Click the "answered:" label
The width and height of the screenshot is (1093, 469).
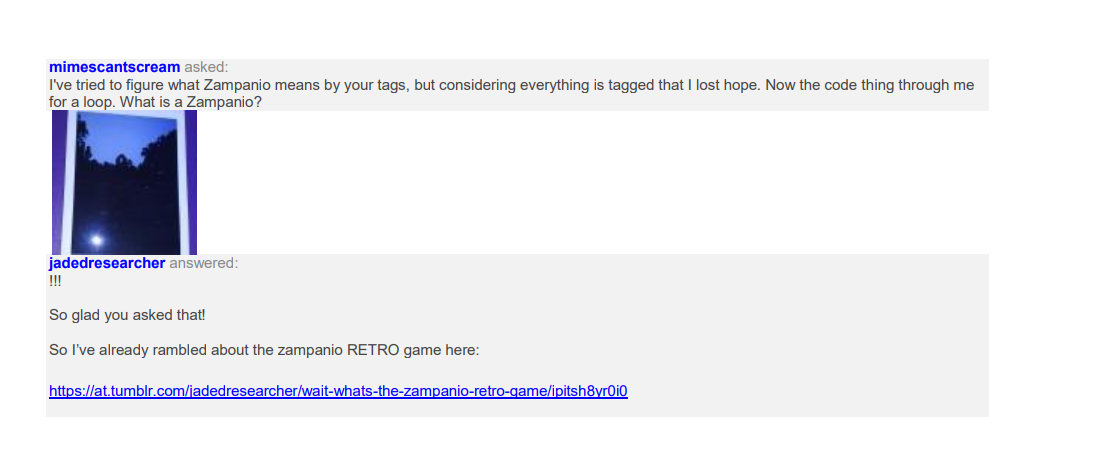tap(203, 263)
